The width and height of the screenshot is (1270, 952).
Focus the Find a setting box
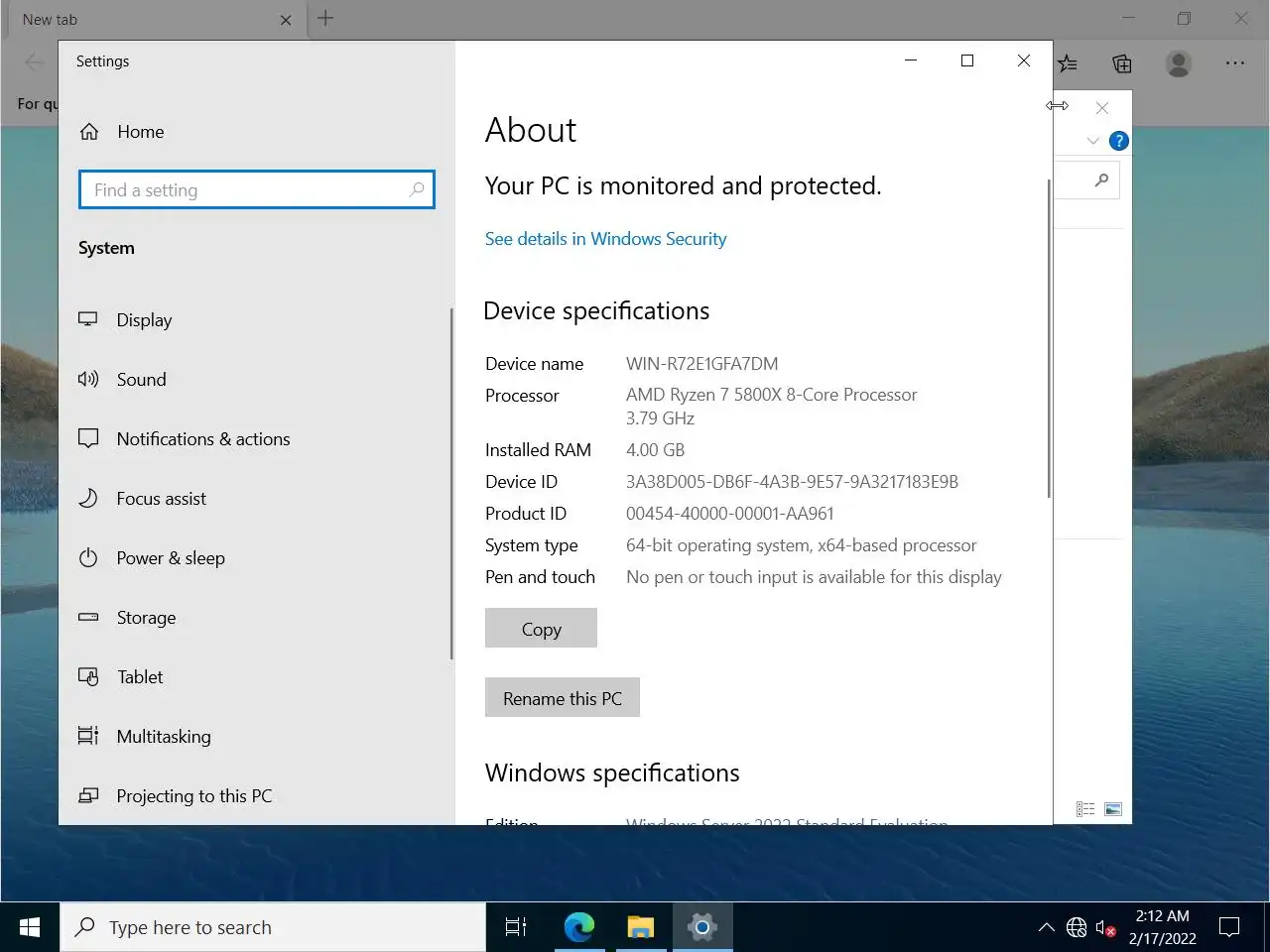[x=257, y=189]
